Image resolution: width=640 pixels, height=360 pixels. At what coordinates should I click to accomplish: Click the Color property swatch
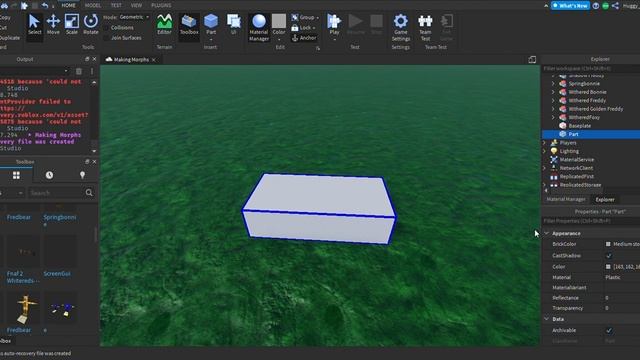click(x=608, y=267)
